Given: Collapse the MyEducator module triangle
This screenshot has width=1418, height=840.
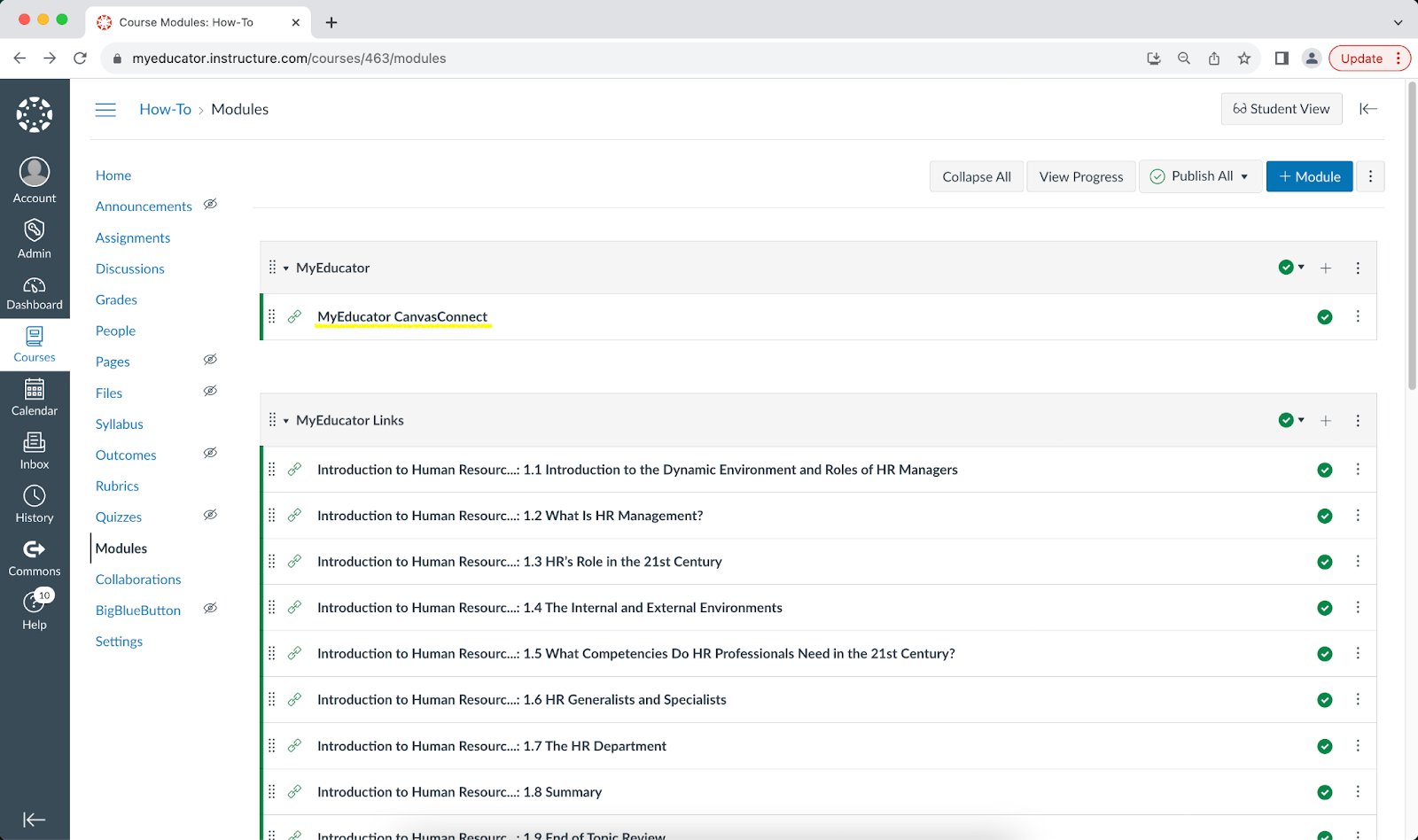Looking at the screenshot, I should click(x=286, y=268).
